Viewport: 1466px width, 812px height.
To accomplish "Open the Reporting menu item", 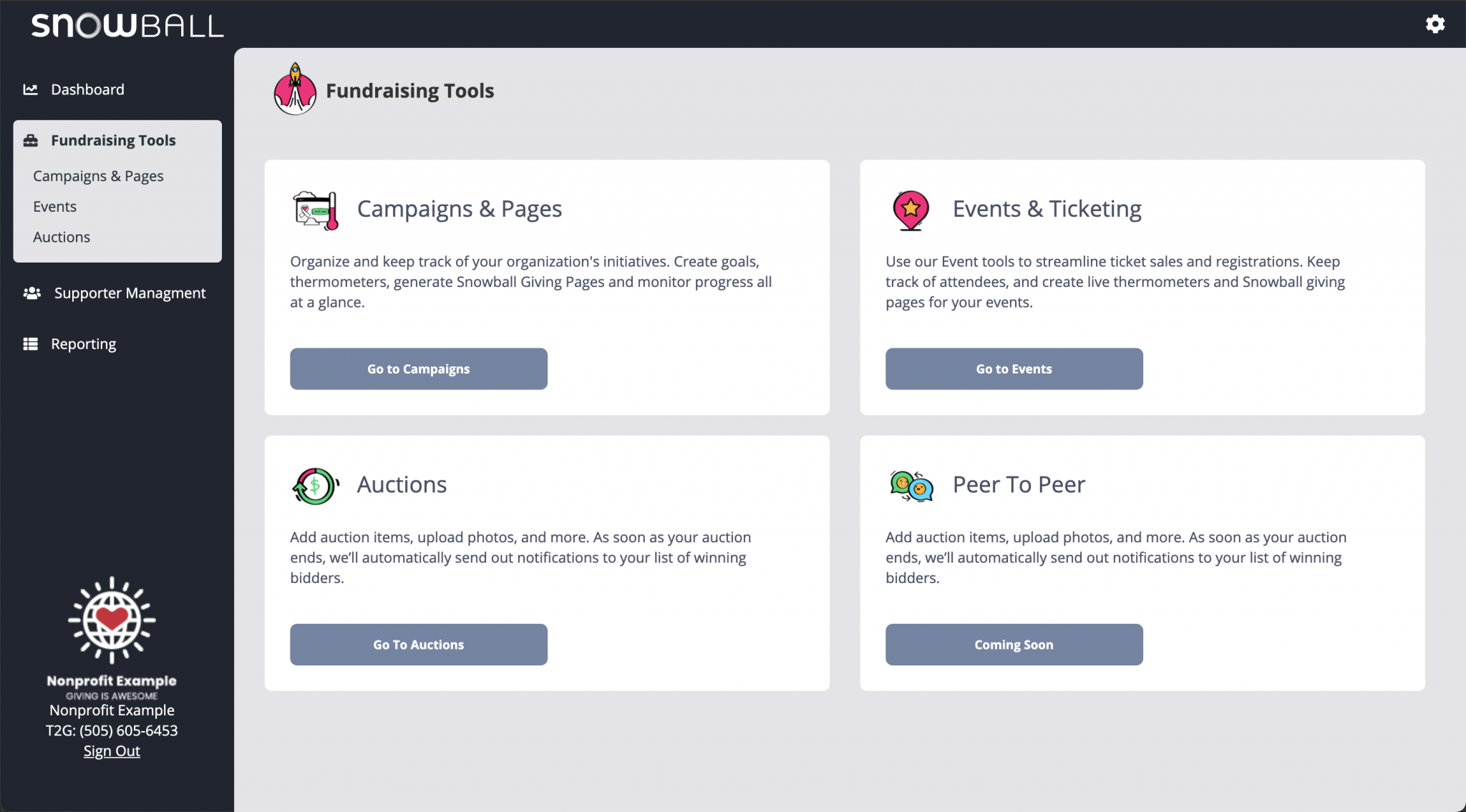I will pos(83,344).
